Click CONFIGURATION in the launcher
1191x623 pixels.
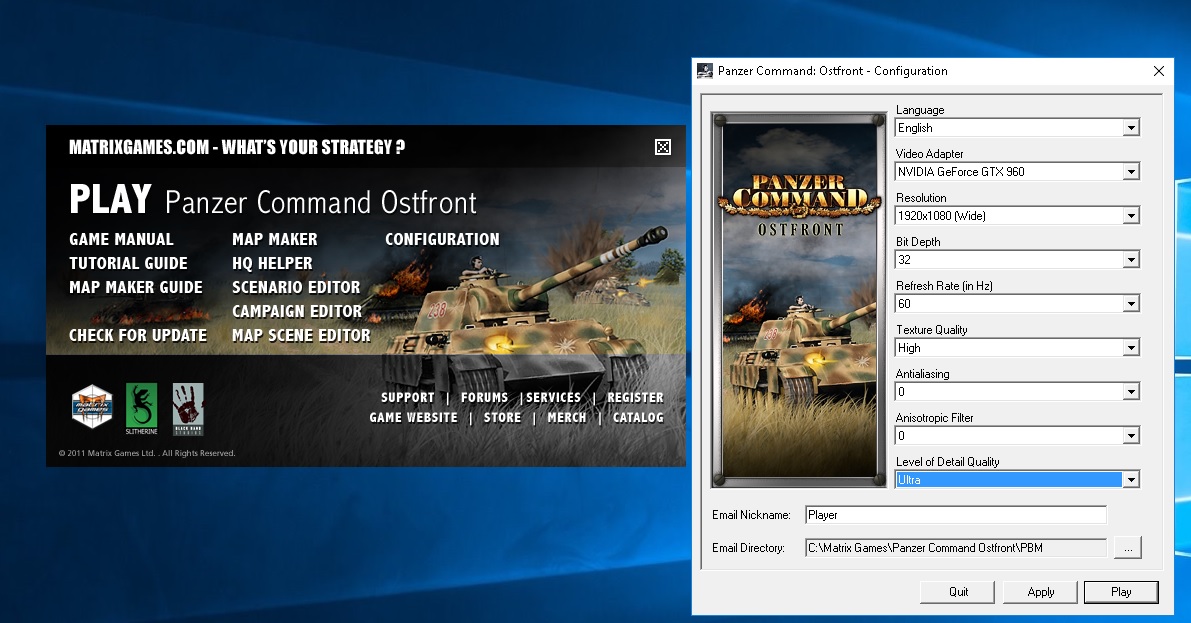tap(442, 239)
